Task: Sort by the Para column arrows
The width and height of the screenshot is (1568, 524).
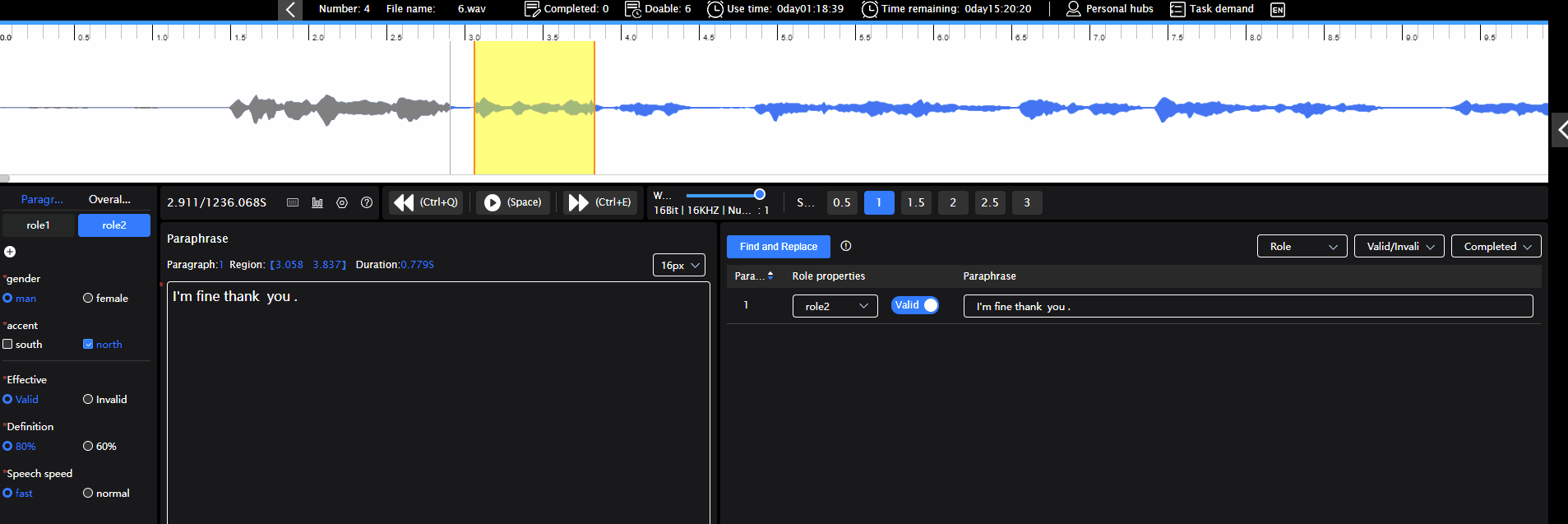Action: click(770, 276)
